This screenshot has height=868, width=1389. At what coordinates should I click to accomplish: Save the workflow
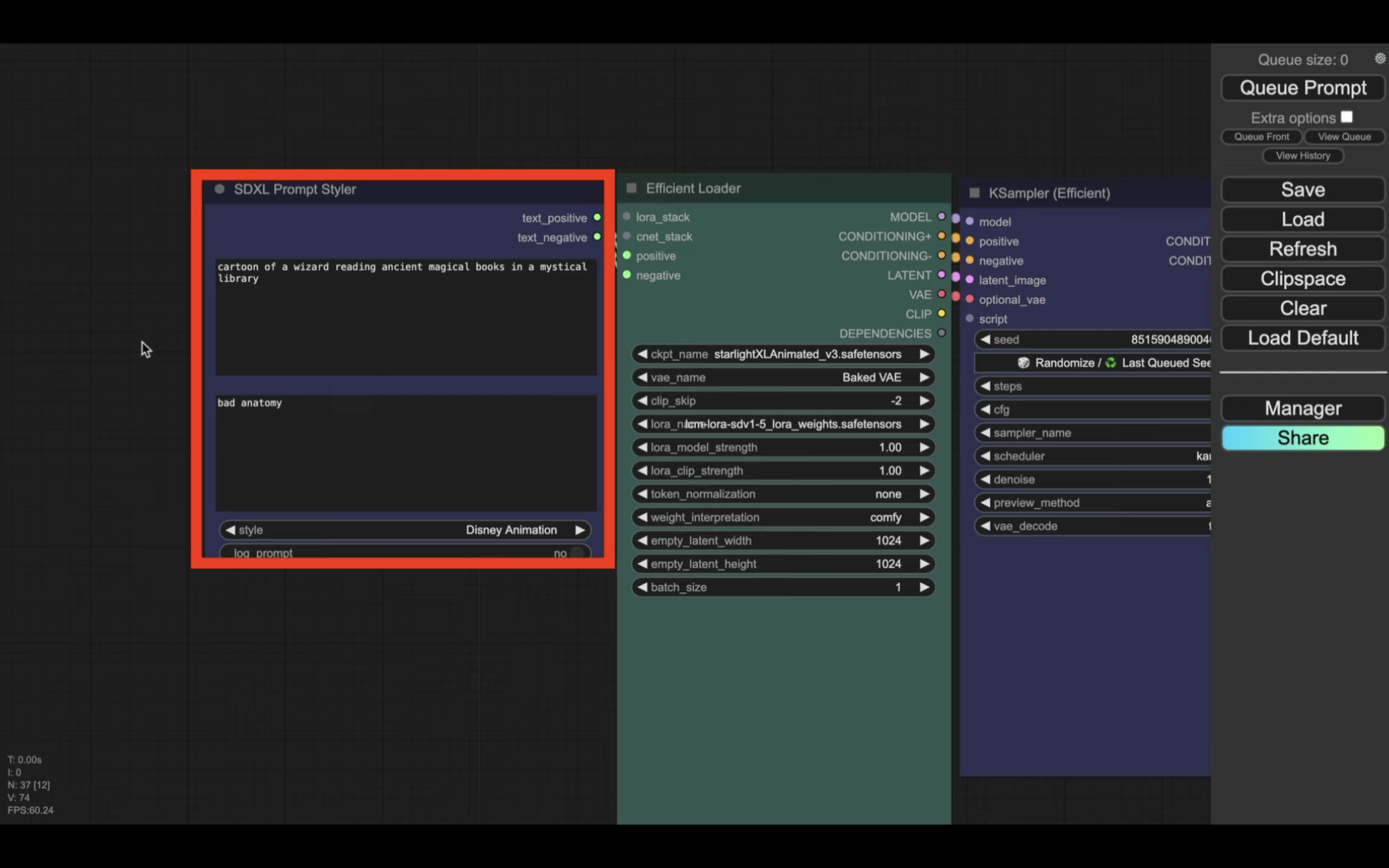pyautogui.click(x=1303, y=190)
